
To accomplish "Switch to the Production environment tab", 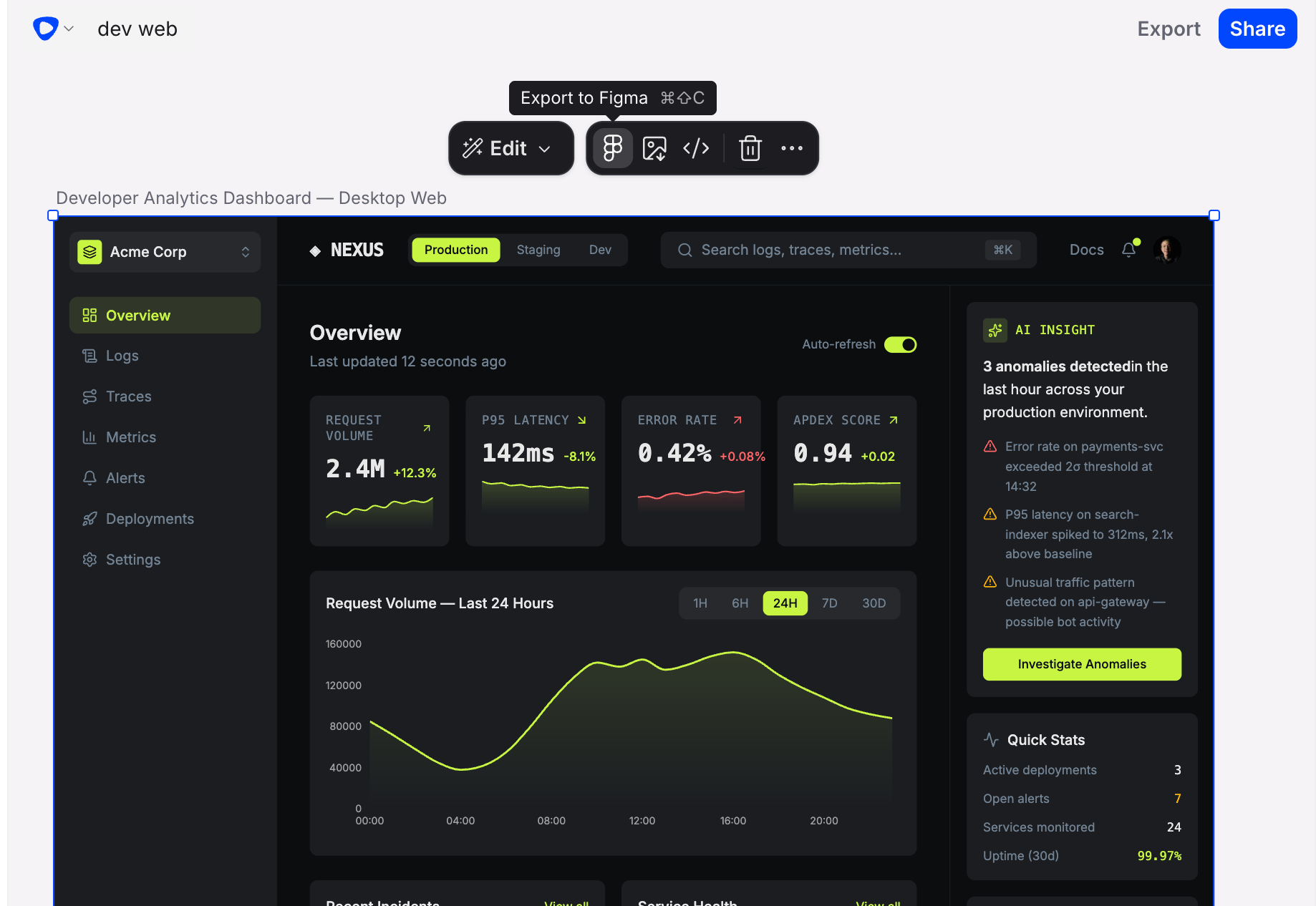I will (x=456, y=250).
